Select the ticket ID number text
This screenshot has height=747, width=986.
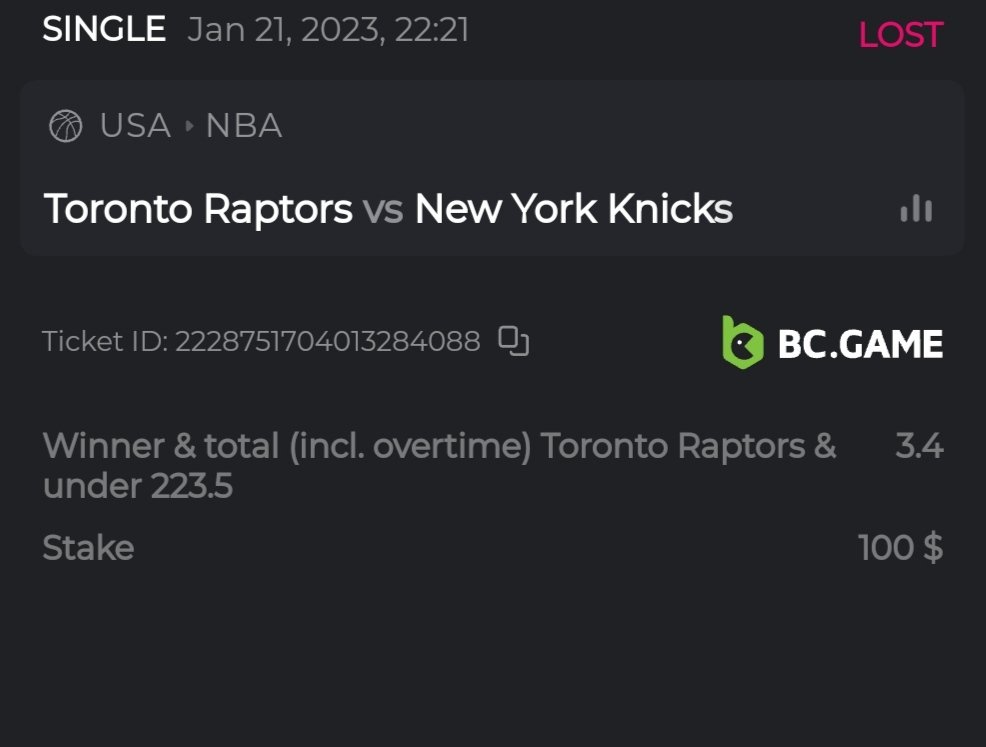pyautogui.click(x=328, y=342)
